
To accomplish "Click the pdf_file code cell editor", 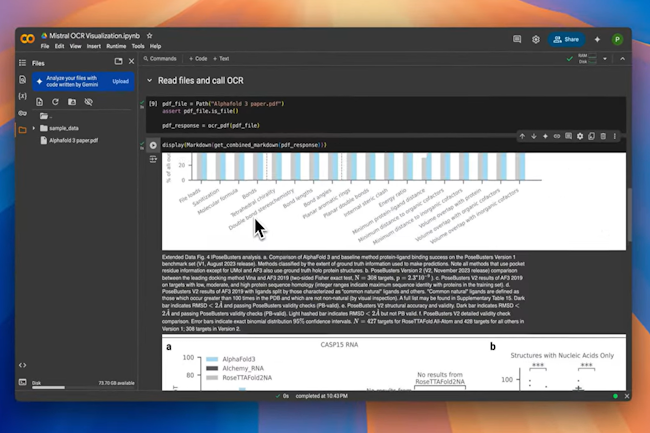I will [x=386, y=115].
